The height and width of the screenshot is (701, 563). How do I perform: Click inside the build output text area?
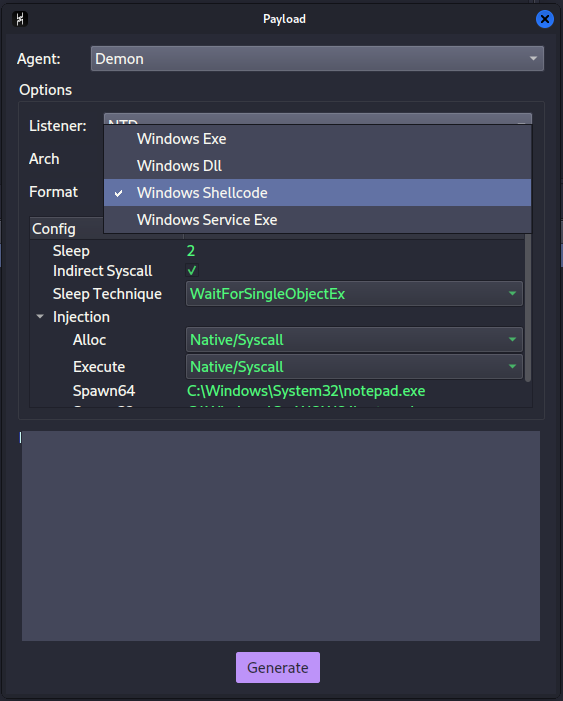(x=281, y=536)
